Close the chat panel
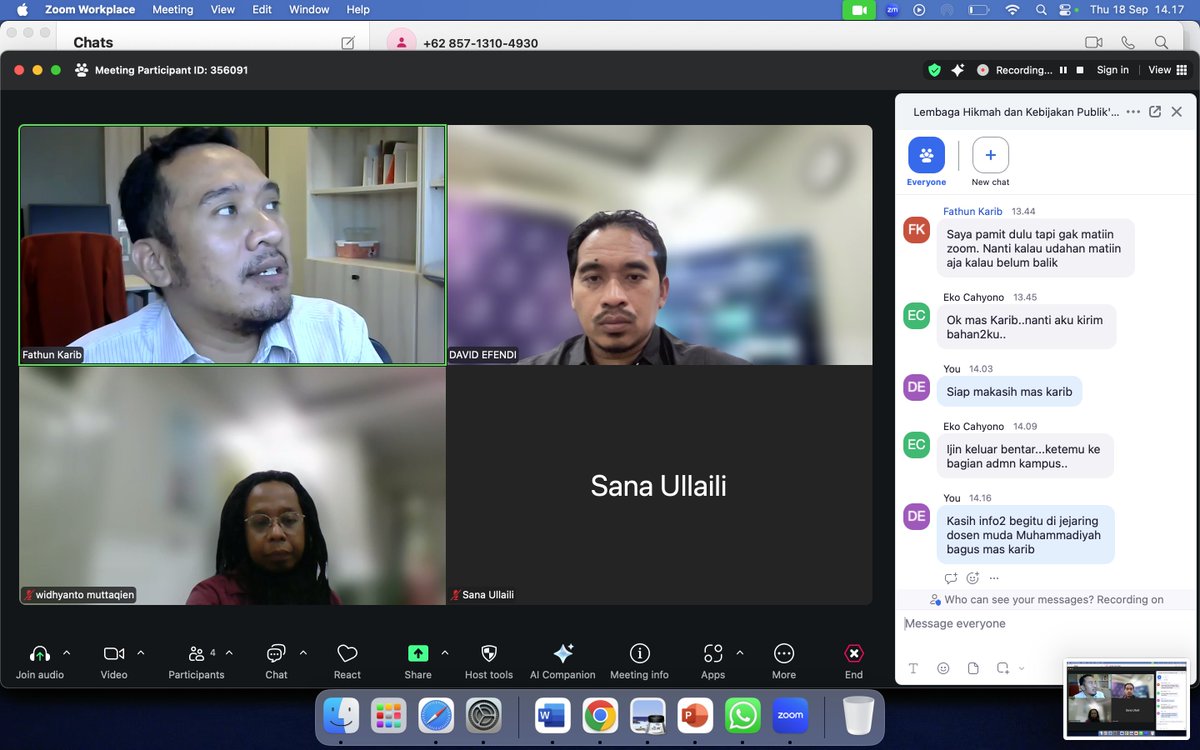The image size is (1200, 750). (x=1177, y=112)
